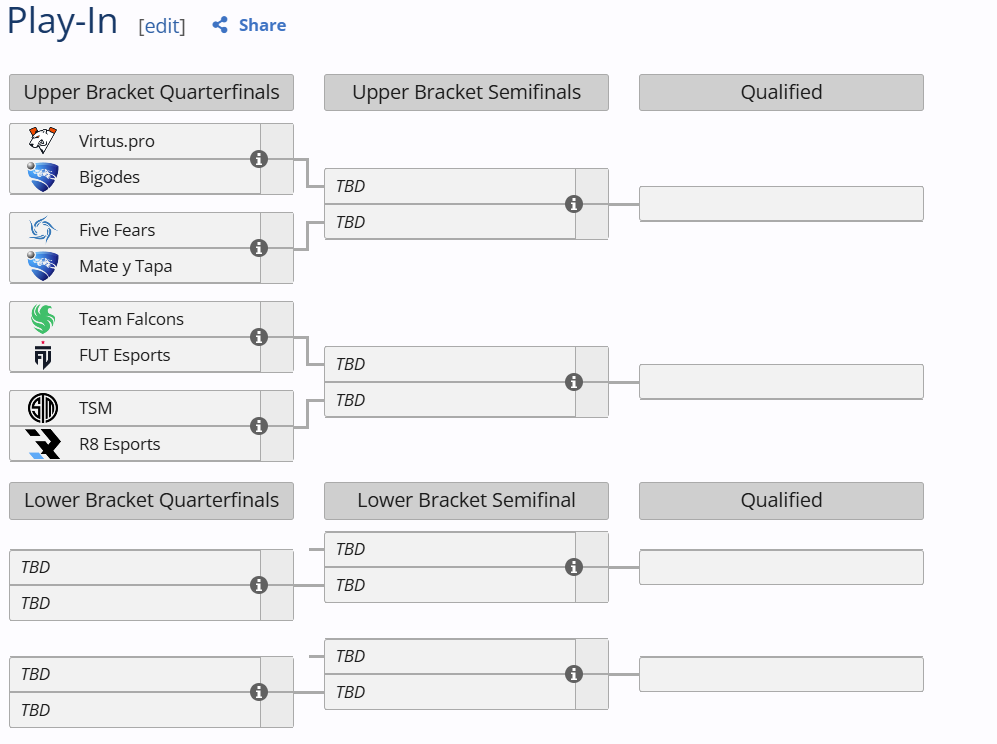Click the Upper Bracket Semifinals header
This screenshot has width=997, height=744.
tap(466, 92)
